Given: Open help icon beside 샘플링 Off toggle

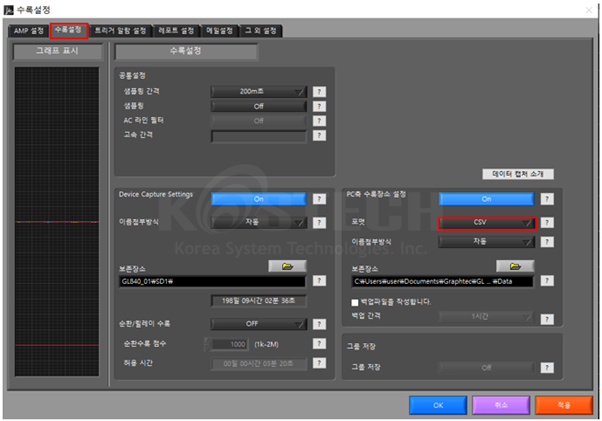Looking at the screenshot, I should [319, 106].
